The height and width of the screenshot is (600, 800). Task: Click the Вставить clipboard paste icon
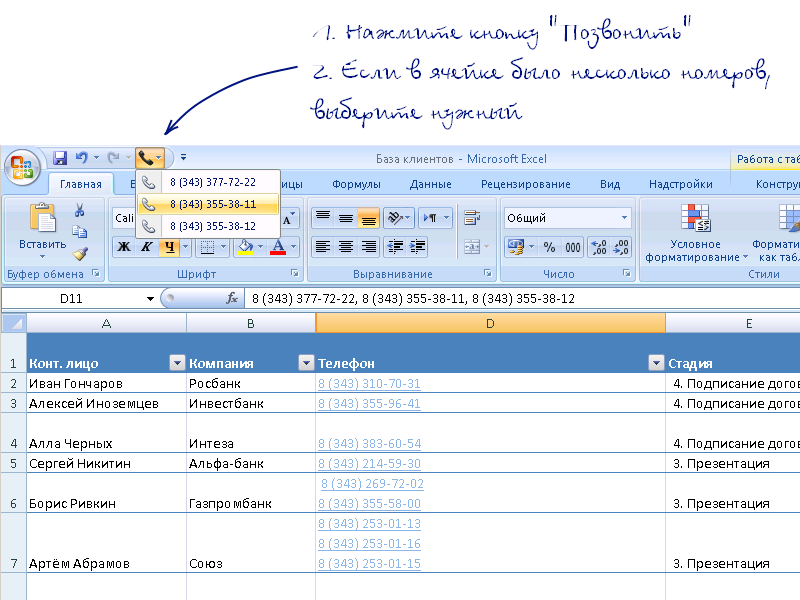point(43,217)
